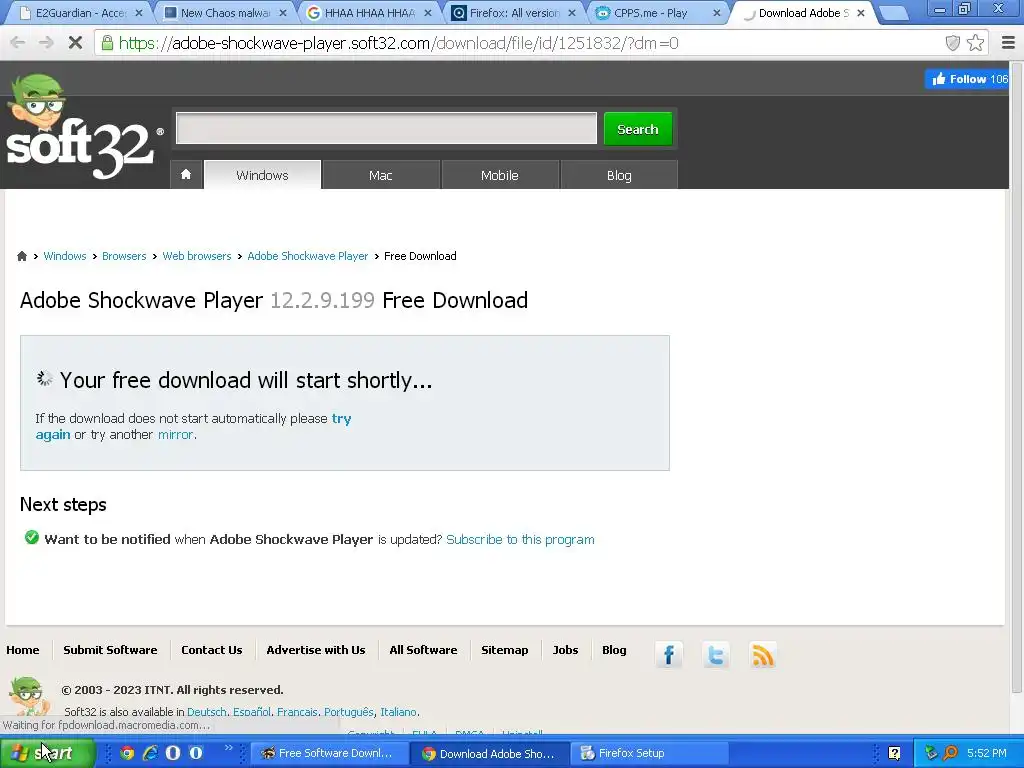Open a new browser tab
This screenshot has height=768, width=1024.
(893, 13)
